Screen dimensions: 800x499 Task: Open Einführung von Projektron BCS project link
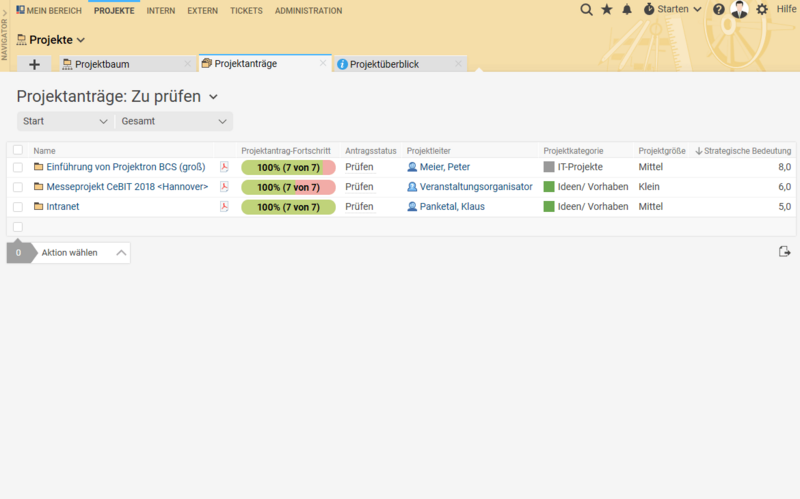(x=125, y=167)
